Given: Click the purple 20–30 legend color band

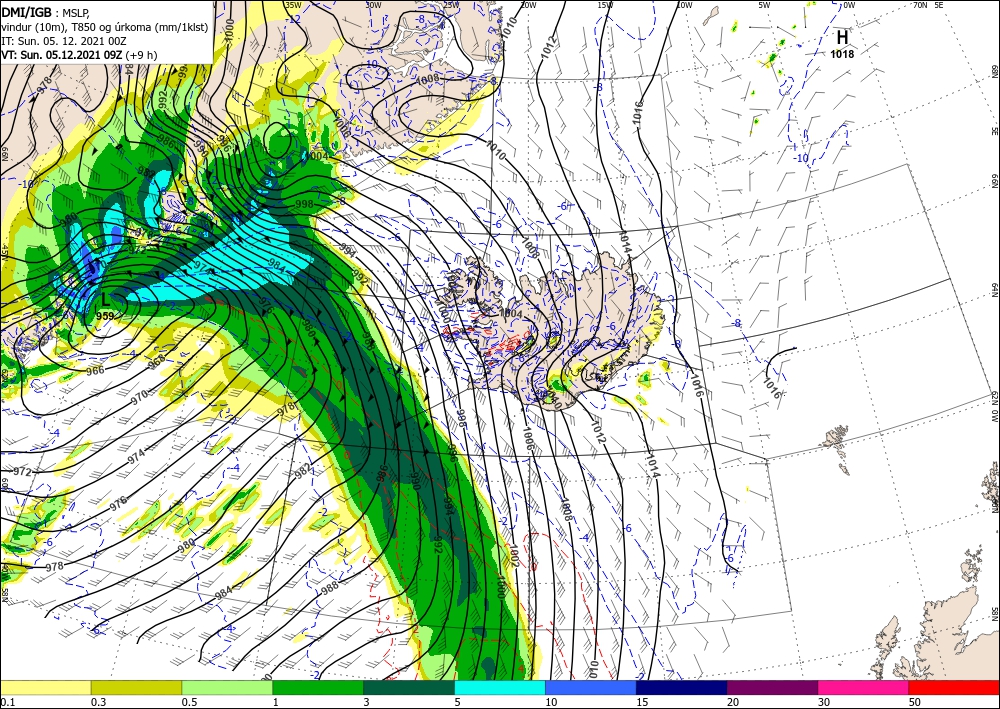Looking at the screenshot, I should 772,687.
